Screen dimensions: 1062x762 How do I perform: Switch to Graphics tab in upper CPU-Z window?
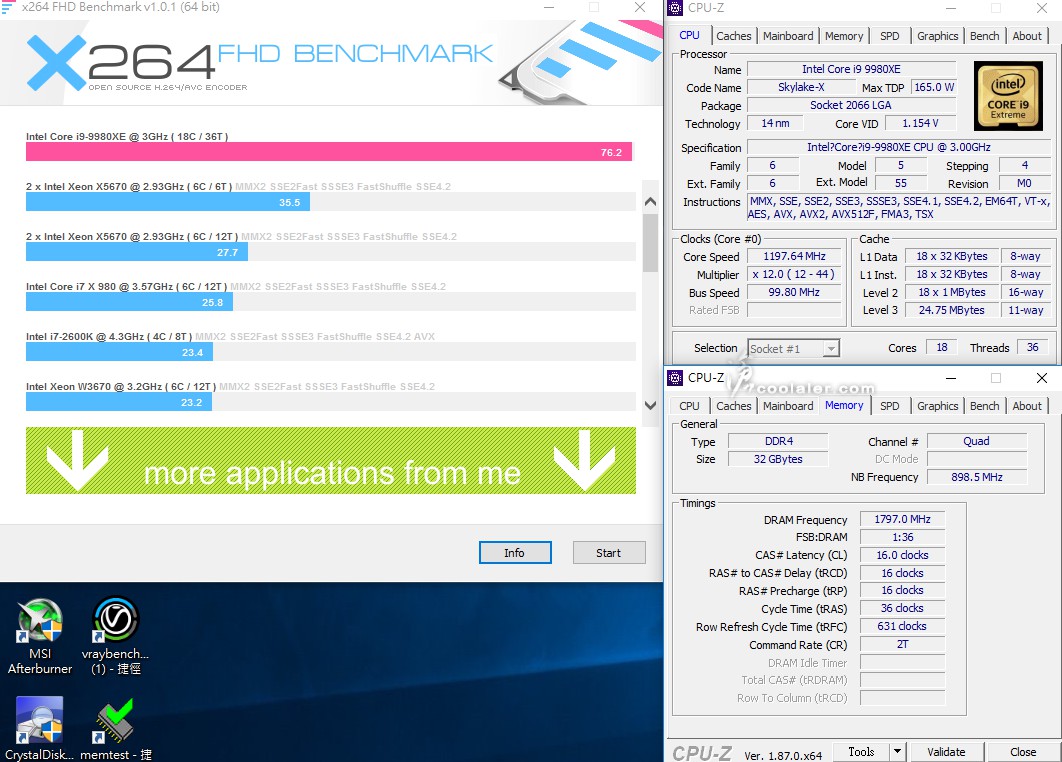point(937,36)
